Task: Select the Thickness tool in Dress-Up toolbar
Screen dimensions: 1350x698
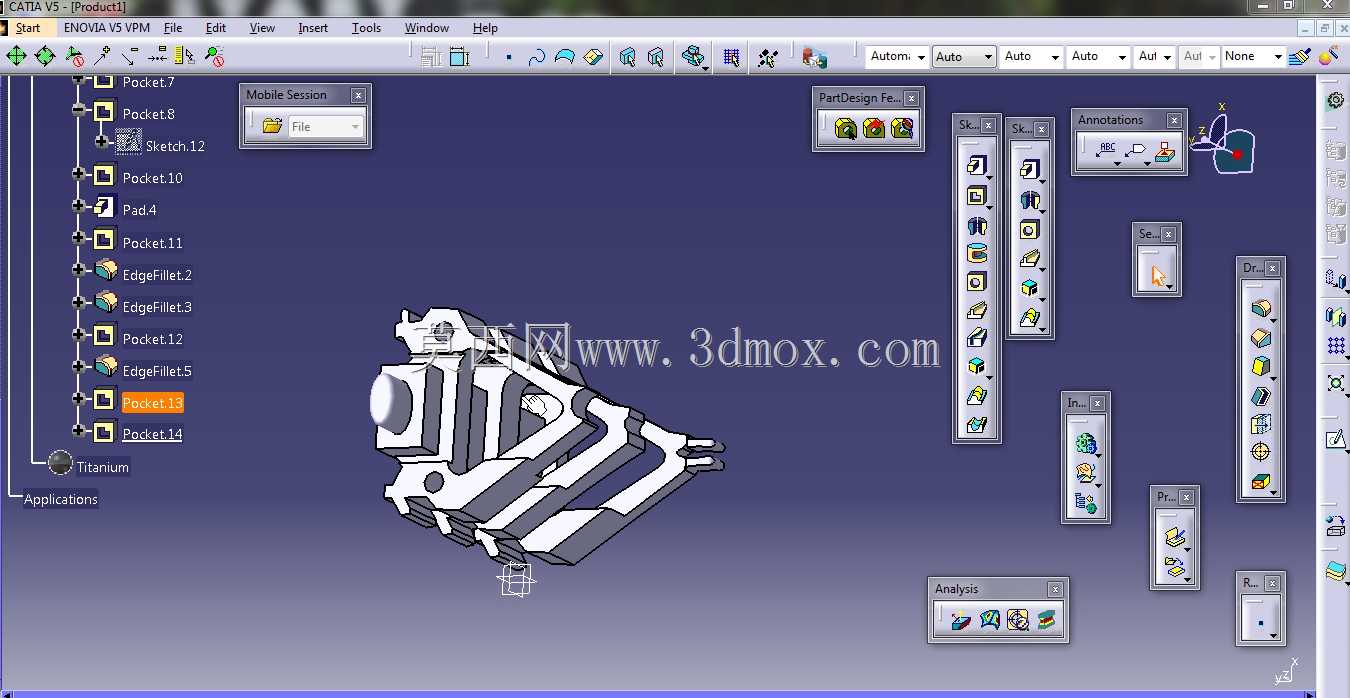Action: [1261, 424]
